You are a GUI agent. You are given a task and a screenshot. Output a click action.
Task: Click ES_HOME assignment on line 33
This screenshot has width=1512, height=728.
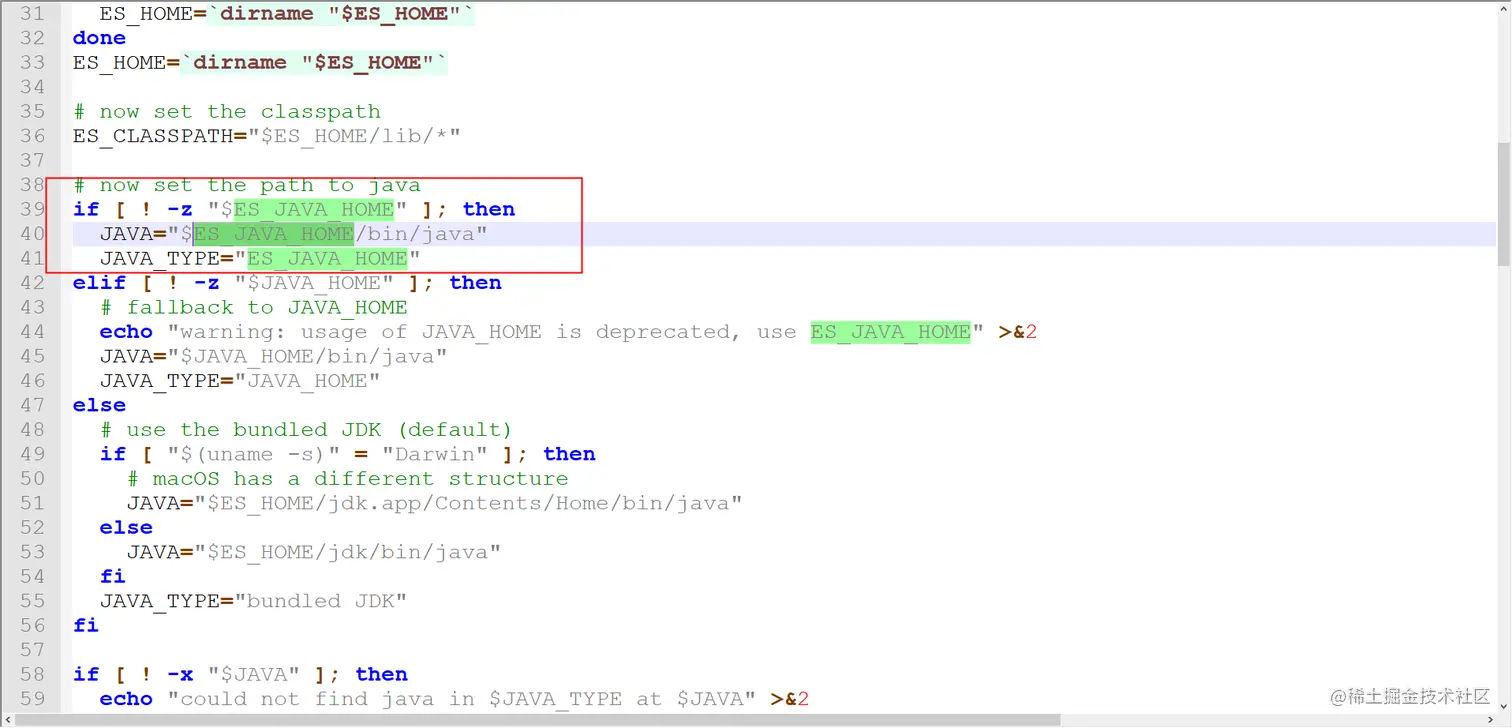[x=260, y=62]
